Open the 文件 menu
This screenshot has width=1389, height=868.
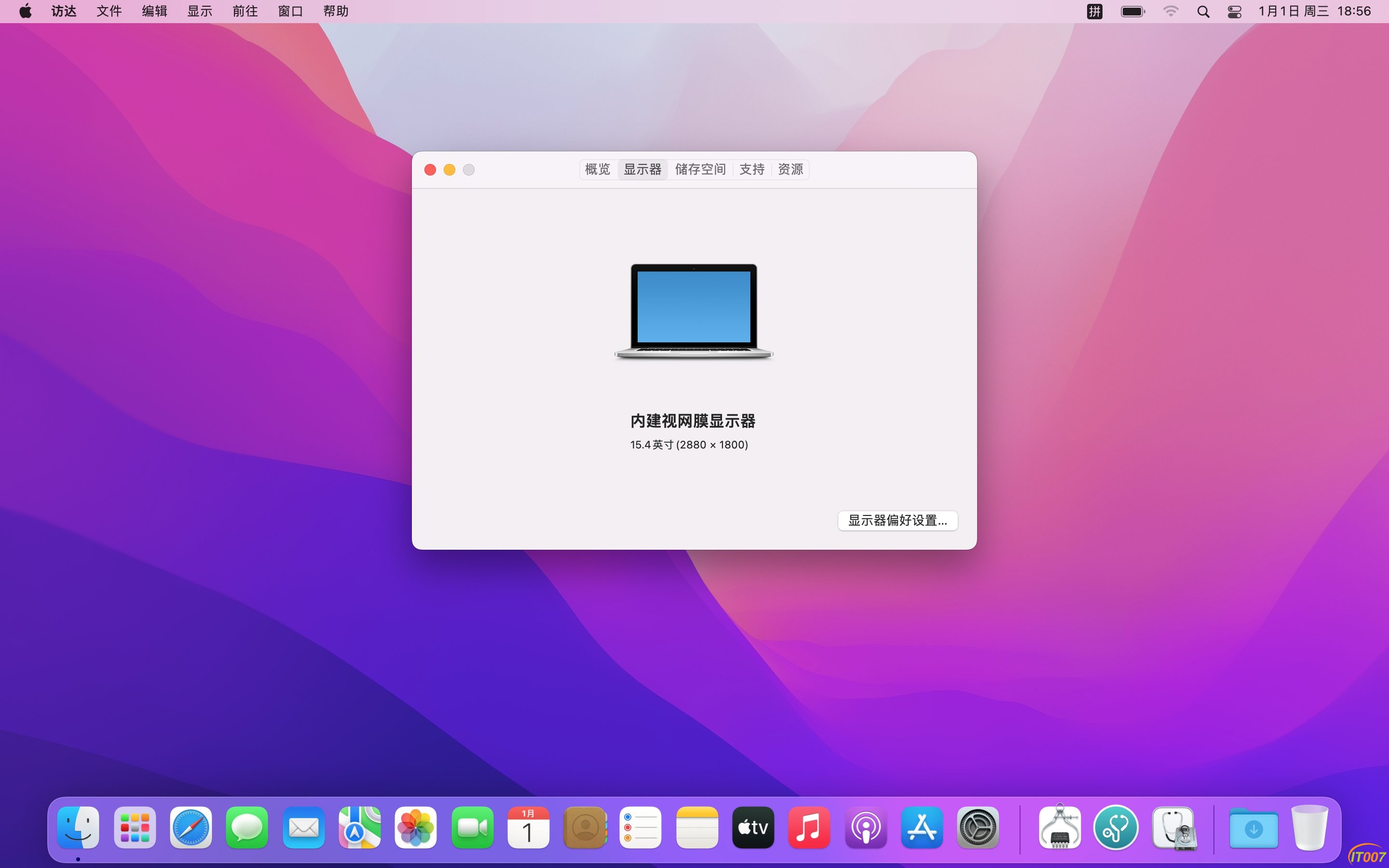(109, 11)
